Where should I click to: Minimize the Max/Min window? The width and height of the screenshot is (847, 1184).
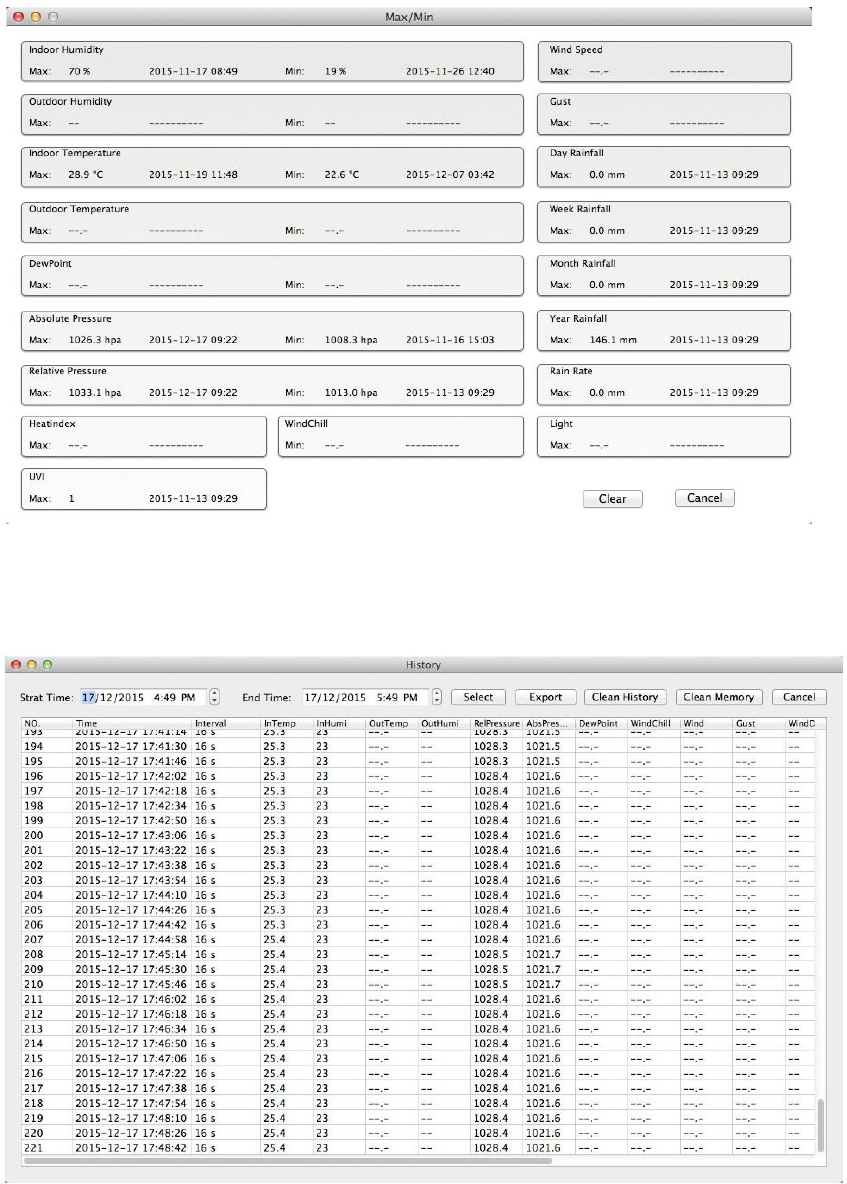coord(35,17)
